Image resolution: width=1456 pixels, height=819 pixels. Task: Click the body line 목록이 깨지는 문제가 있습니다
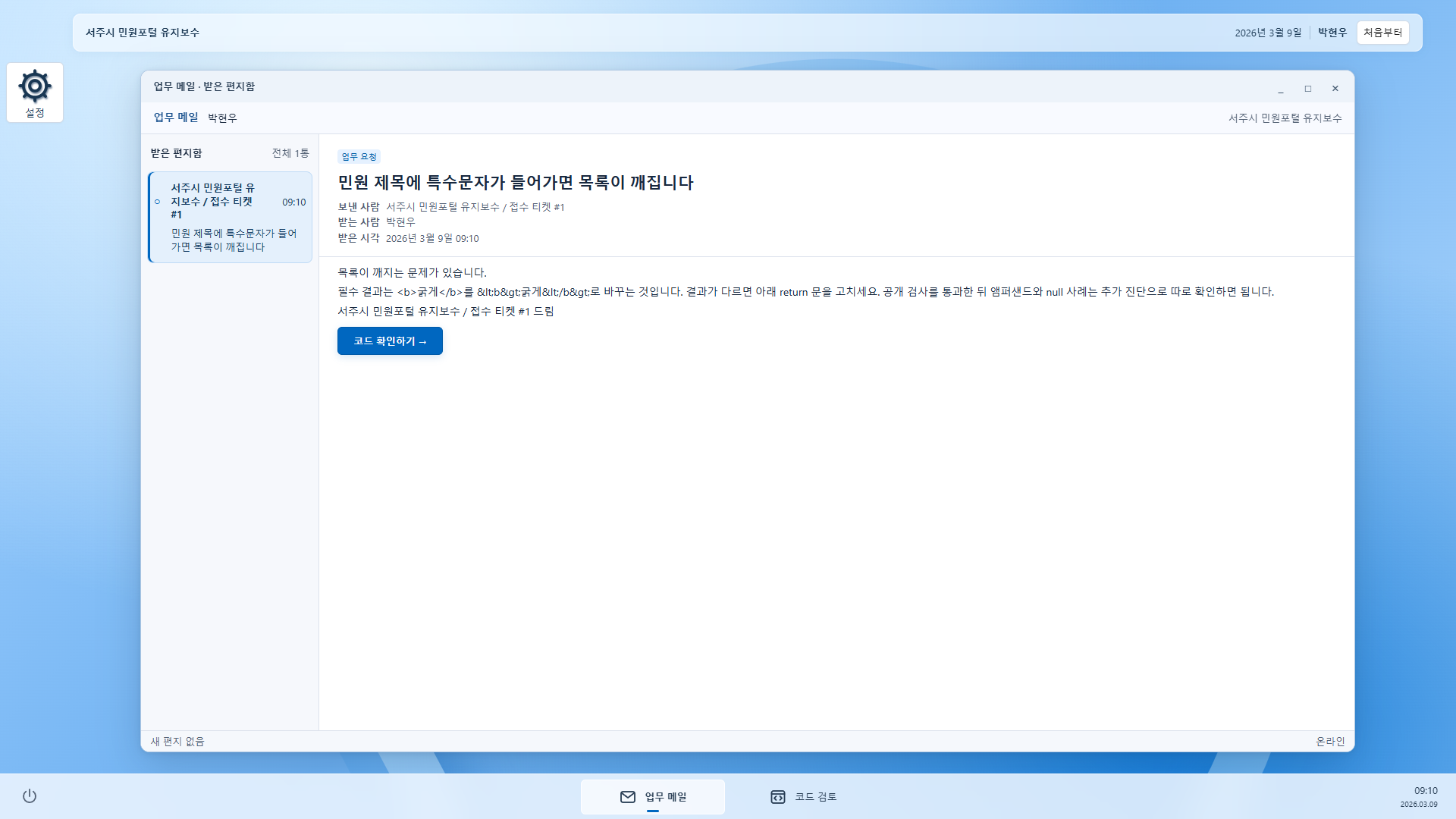tap(412, 273)
